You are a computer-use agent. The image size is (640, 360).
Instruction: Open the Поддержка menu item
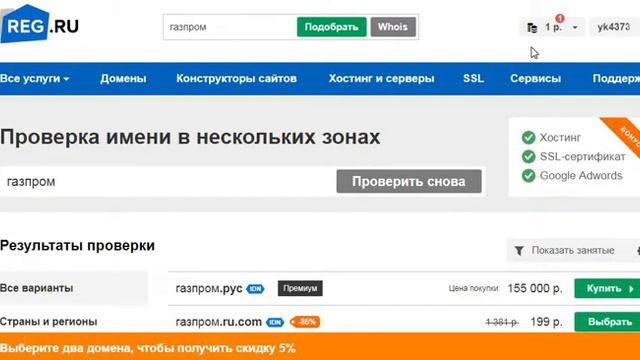point(616,78)
